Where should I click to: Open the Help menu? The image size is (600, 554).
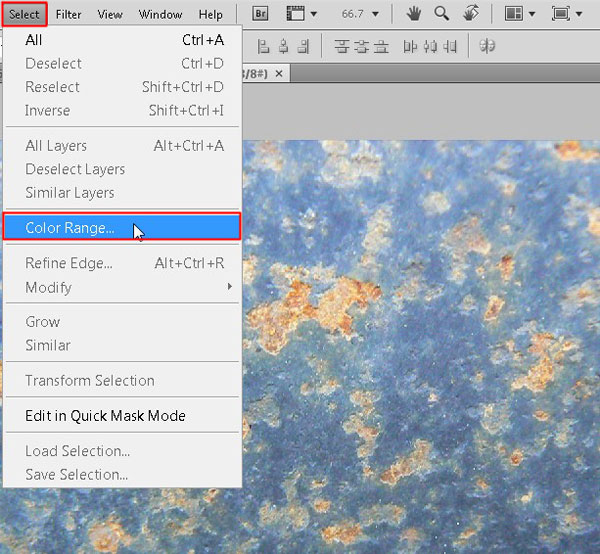210,15
